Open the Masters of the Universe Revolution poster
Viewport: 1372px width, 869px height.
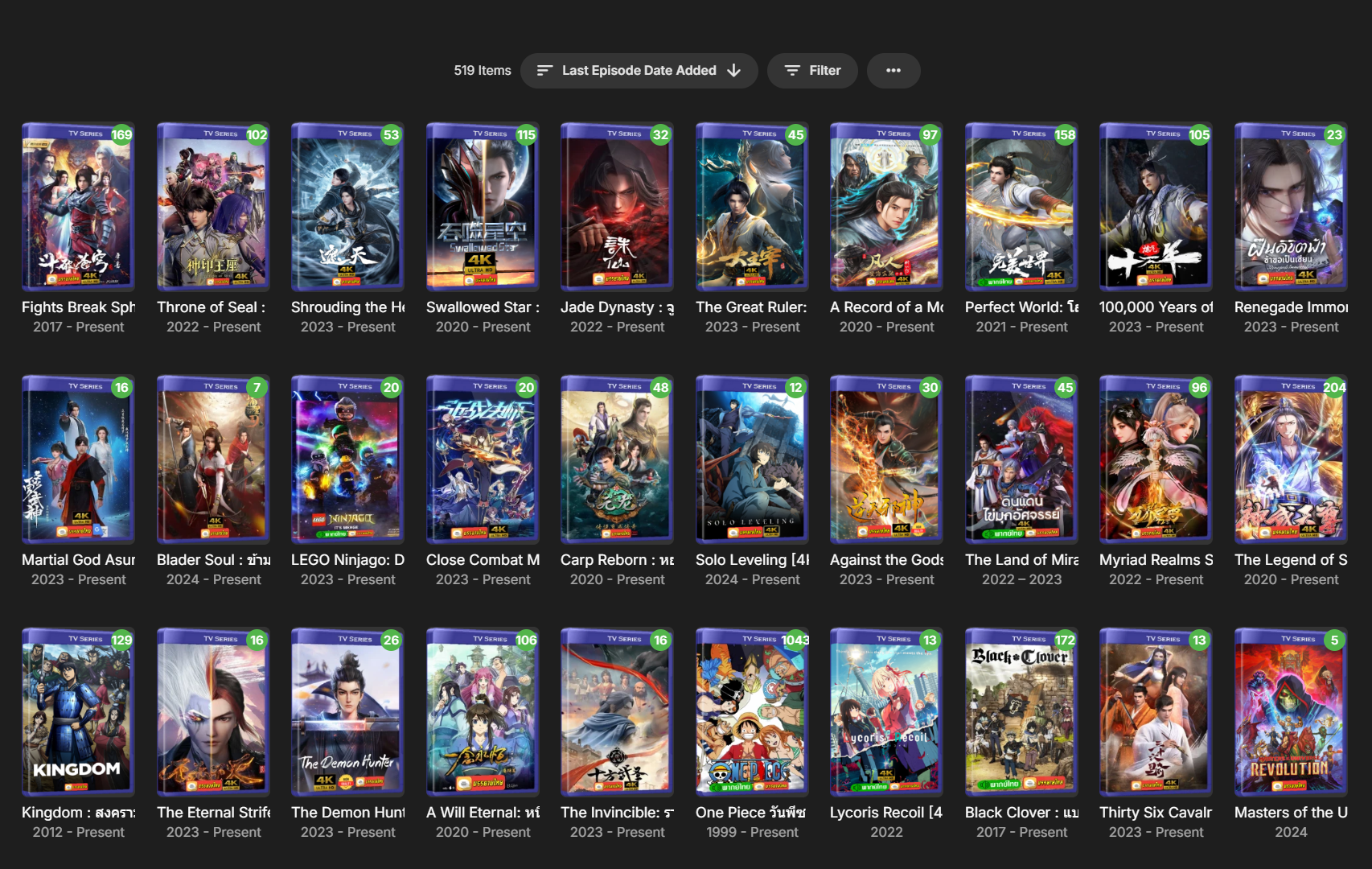1291,712
